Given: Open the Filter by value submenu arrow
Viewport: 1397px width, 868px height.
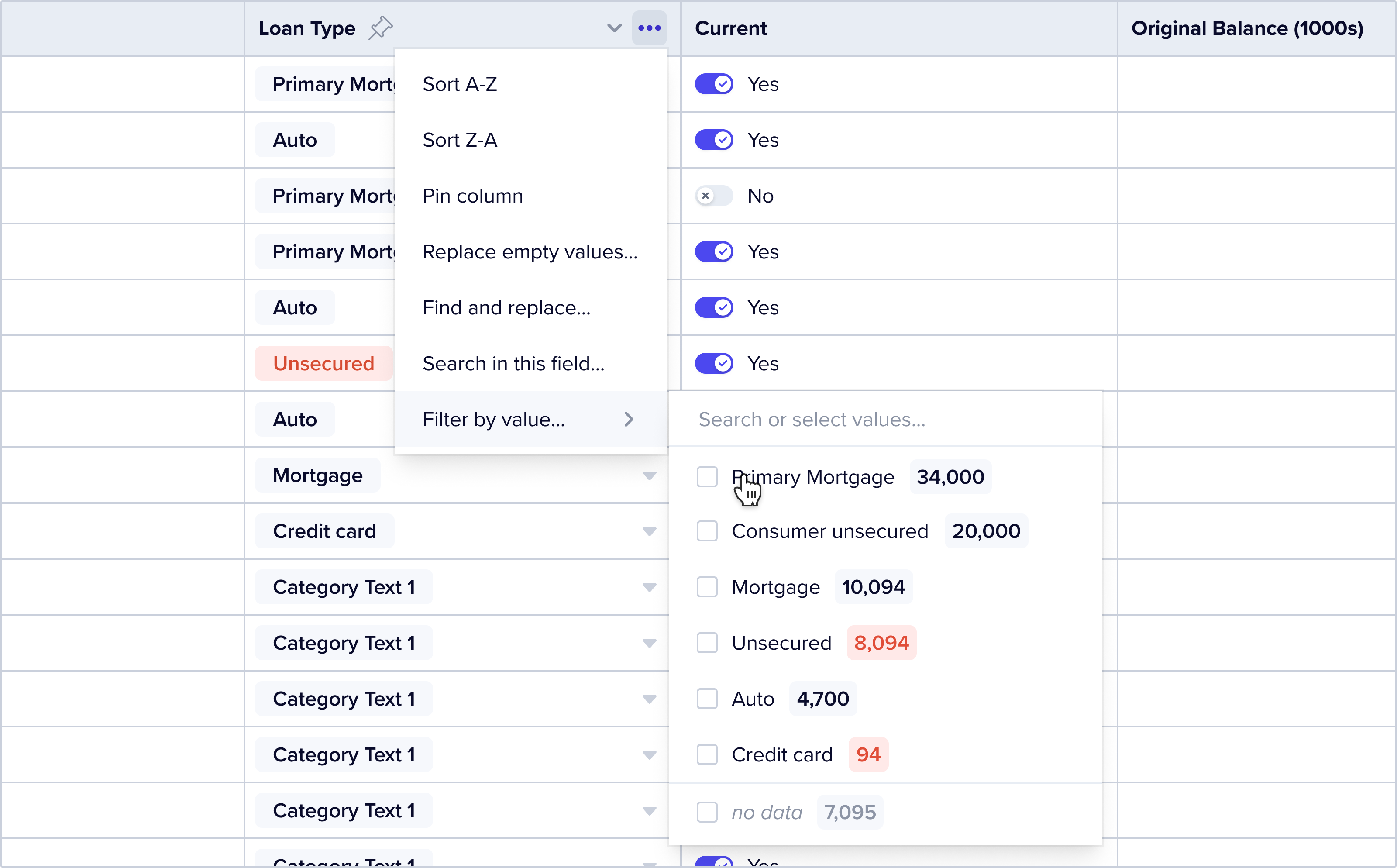Looking at the screenshot, I should pos(629,419).
